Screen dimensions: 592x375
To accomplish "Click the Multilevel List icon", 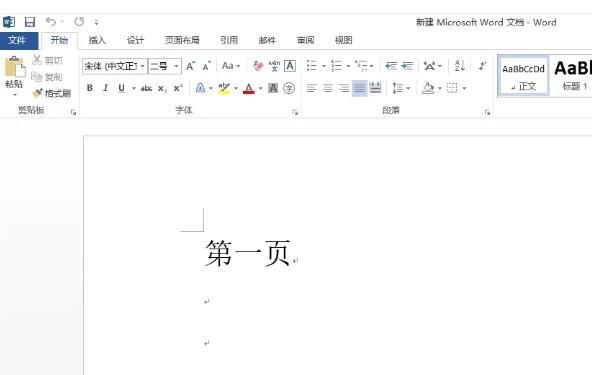I will click(x=362, y=66).
